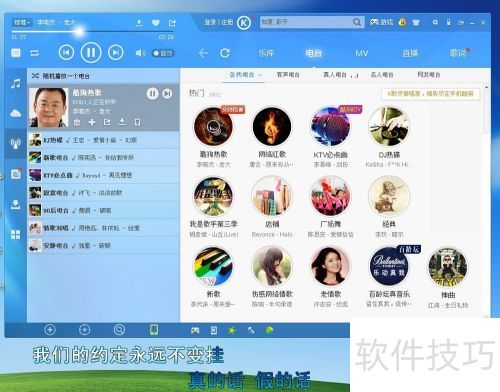Image resolution: width=500 pixels, height=392 pixels.
Task: Click the song progress bar knob
Action: pos(79,32)
